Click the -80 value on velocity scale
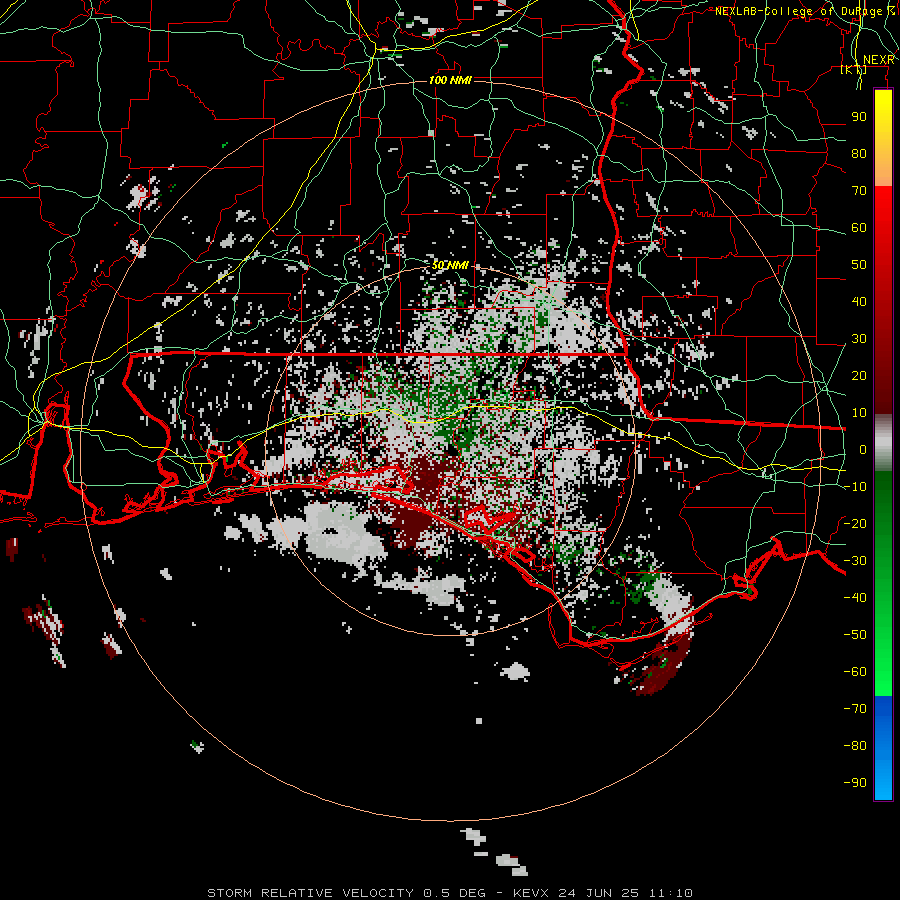This screenshot has width=900, height=900. (x=855, y=746)
